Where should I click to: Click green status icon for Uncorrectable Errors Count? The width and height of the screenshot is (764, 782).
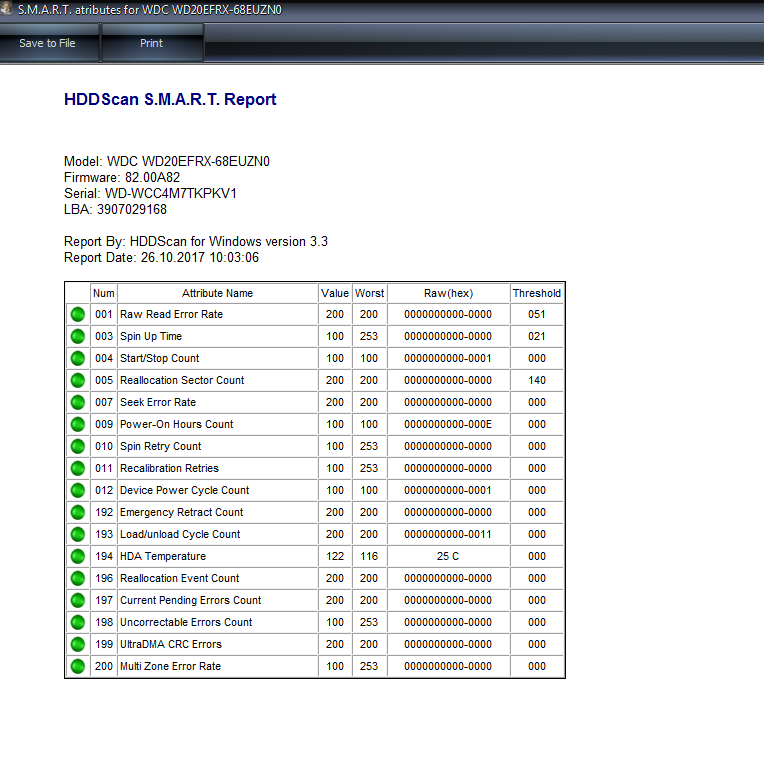(78, 622)
